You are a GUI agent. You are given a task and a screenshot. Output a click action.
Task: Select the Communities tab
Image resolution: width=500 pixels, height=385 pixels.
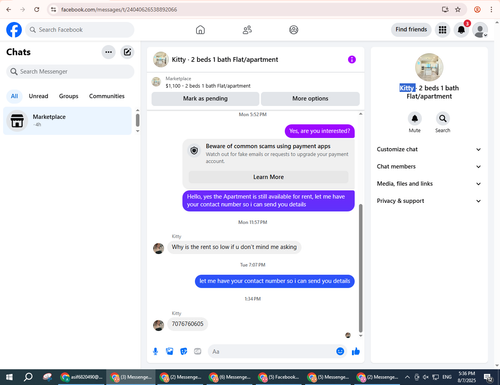[x=107, y=96]
